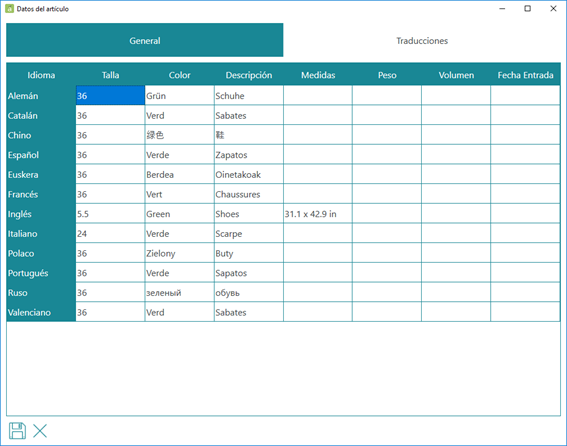Click the Ruso Color cell зеленый

179,292
